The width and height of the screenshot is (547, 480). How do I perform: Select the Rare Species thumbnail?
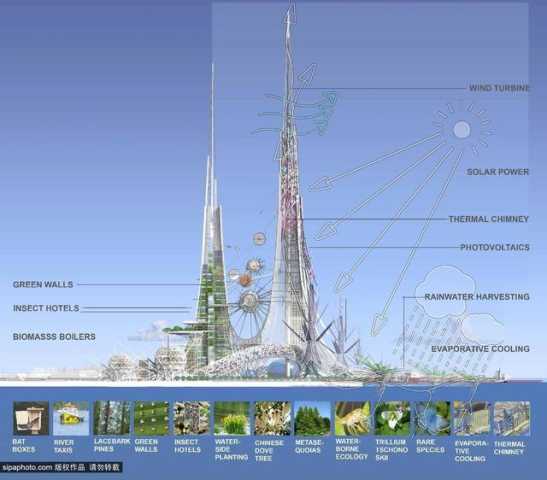(x=433, y=418)
